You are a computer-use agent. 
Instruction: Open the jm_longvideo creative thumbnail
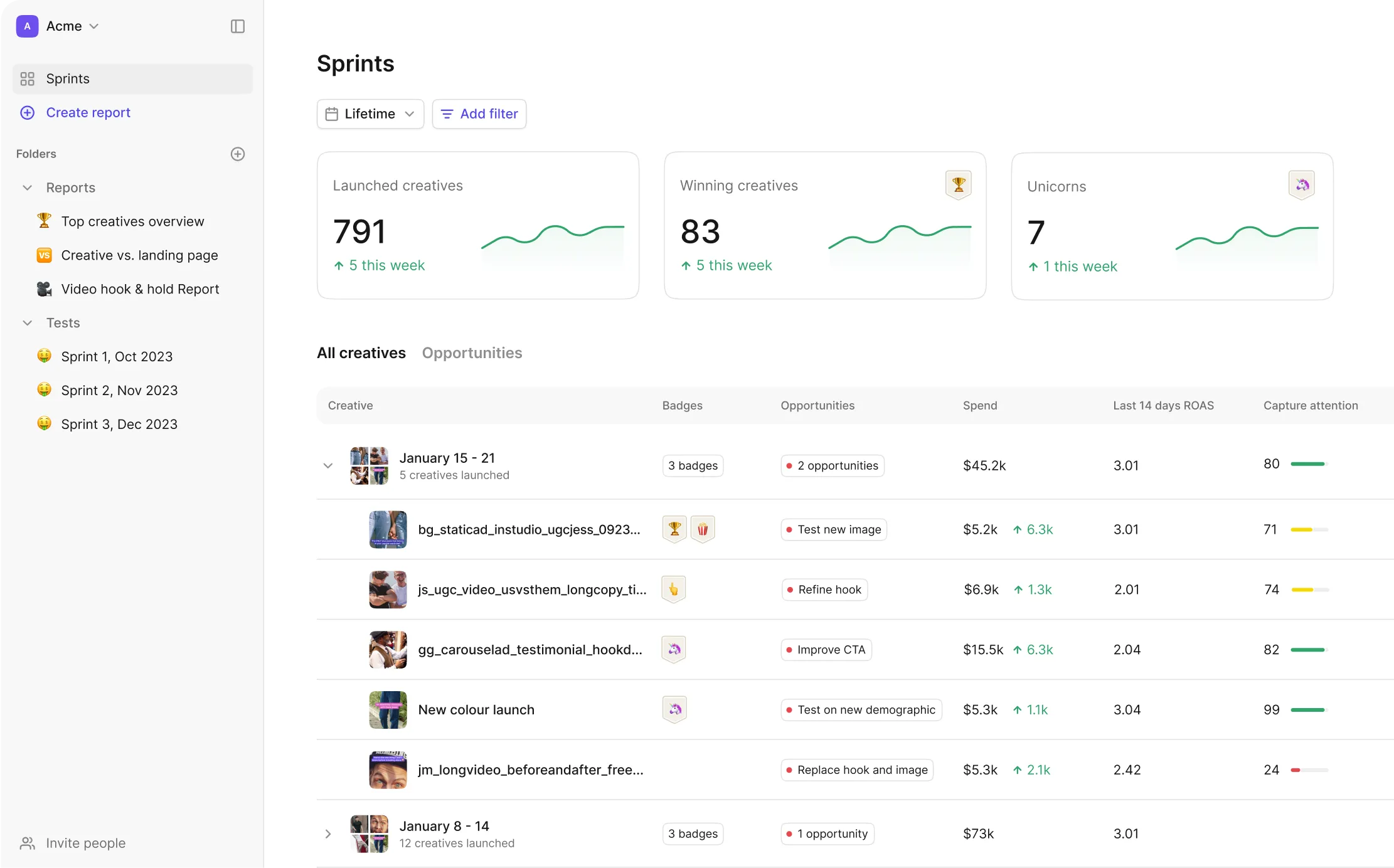coord(388,770)
